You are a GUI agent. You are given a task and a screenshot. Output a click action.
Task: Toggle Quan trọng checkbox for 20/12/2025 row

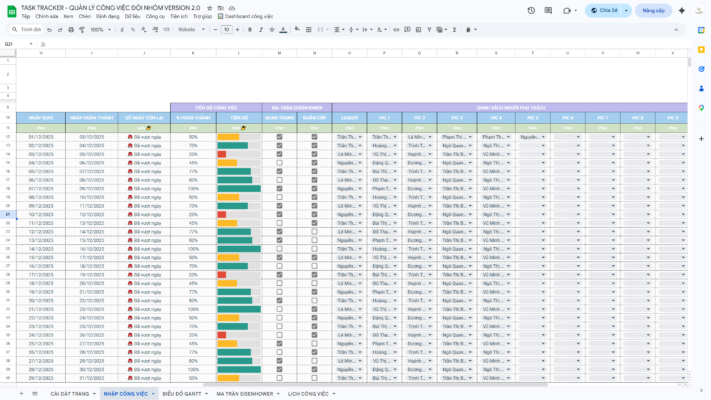[x=279, y=300]
